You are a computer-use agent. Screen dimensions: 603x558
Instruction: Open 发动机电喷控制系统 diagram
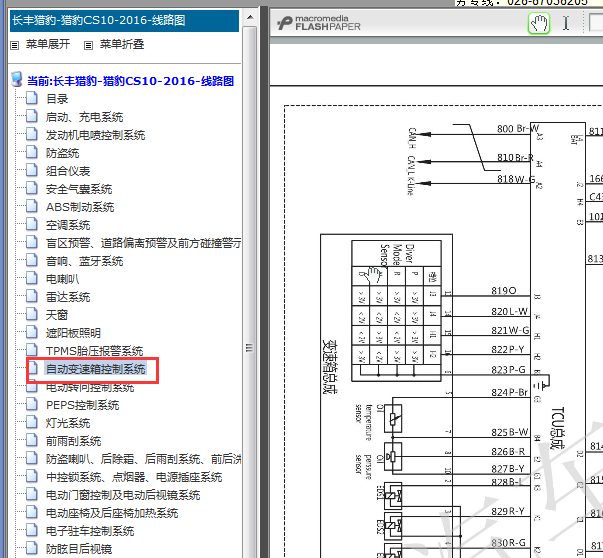[95, 135]
